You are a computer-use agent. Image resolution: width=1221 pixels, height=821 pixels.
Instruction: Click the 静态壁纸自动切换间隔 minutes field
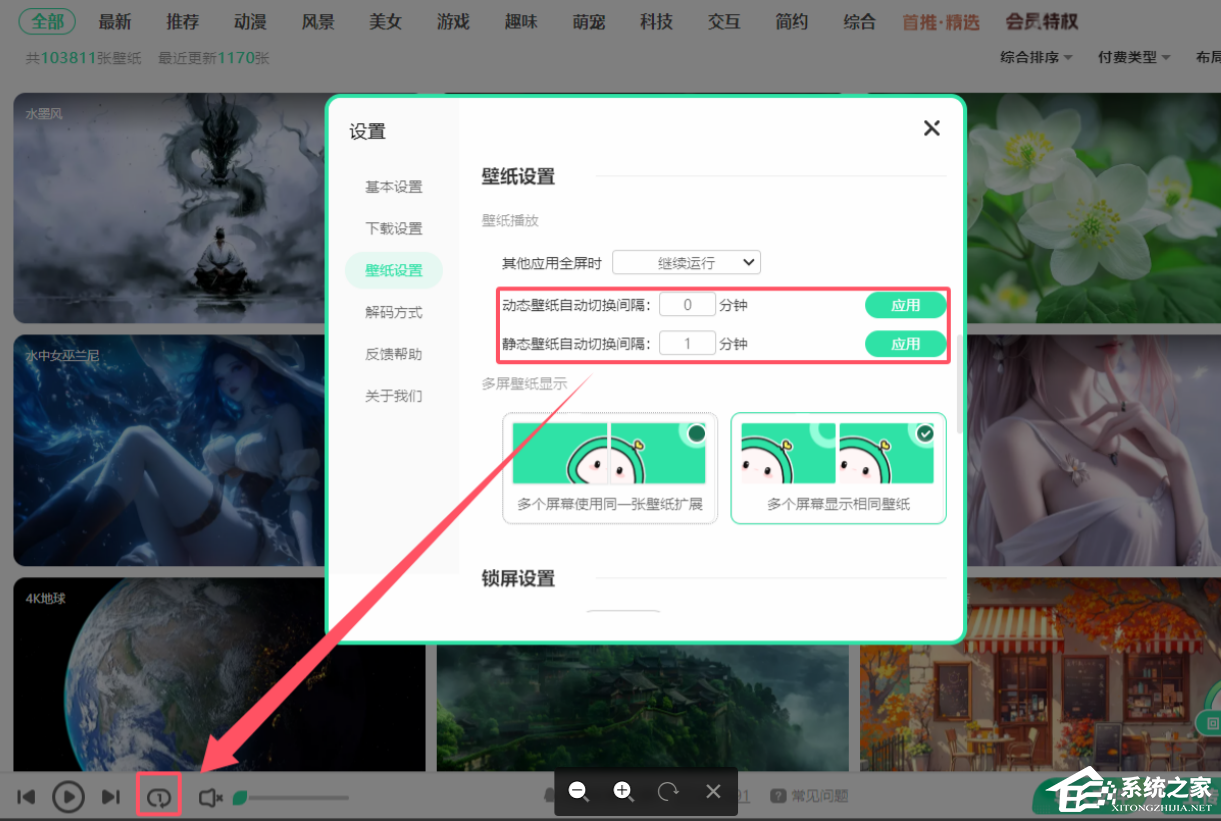[687, 344]
